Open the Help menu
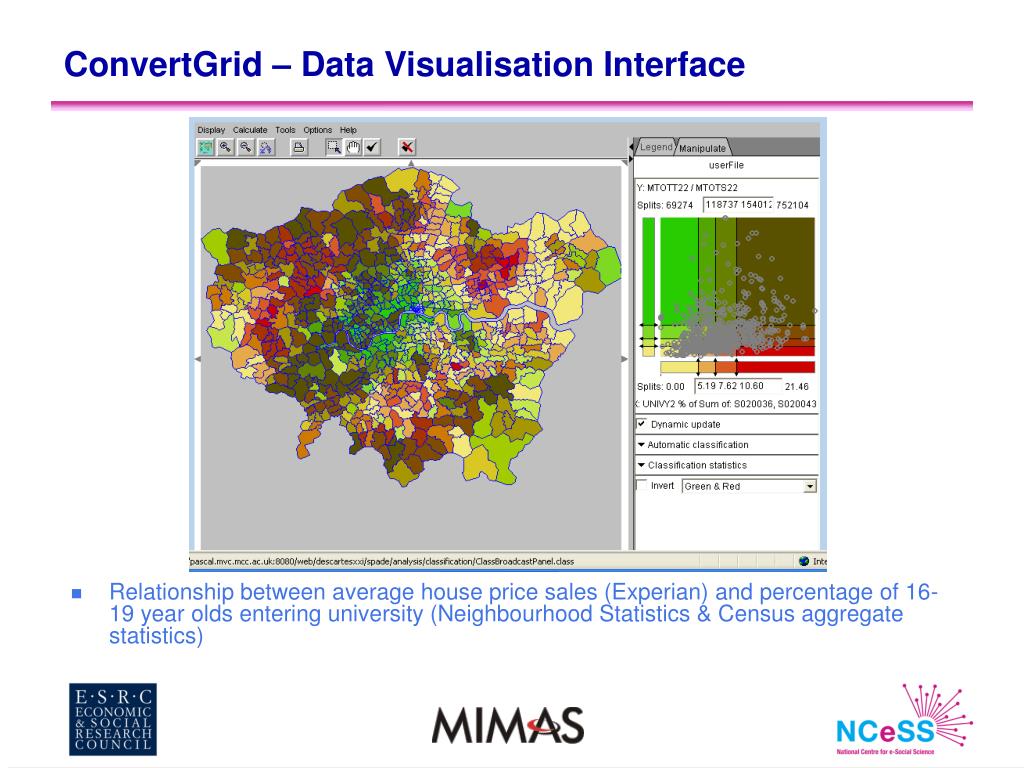1024x768 pixels. click(348, 130)
